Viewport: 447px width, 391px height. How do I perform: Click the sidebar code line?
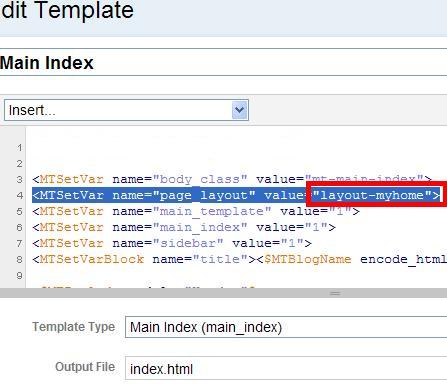click(x=172, y=243)
